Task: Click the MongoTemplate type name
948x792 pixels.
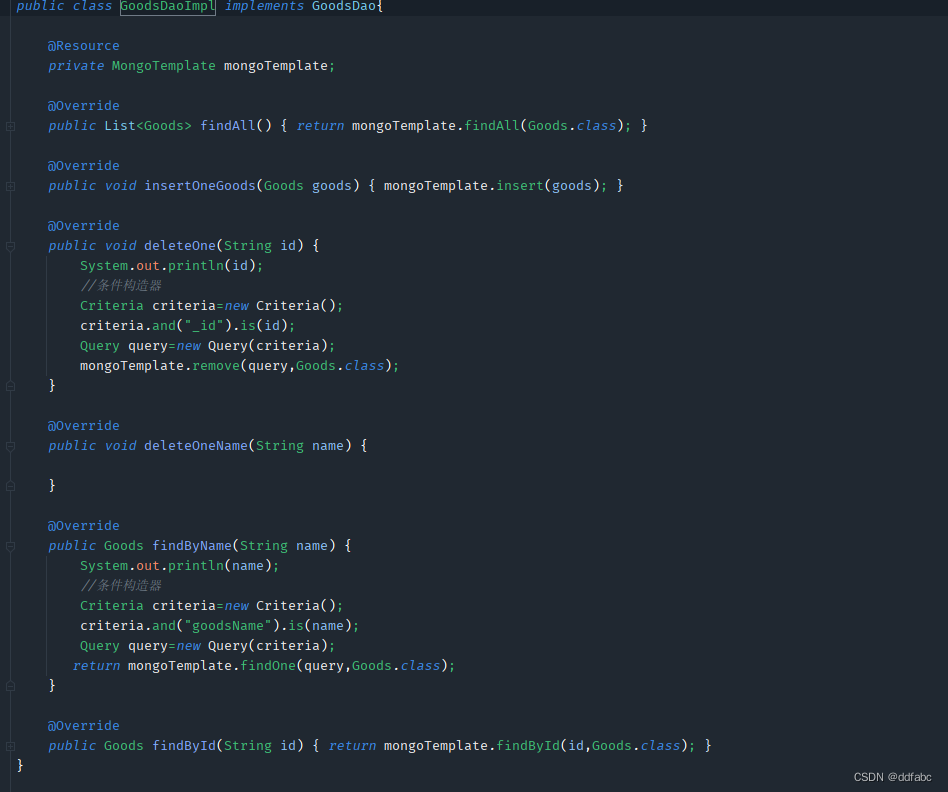Action: point(163,65)
